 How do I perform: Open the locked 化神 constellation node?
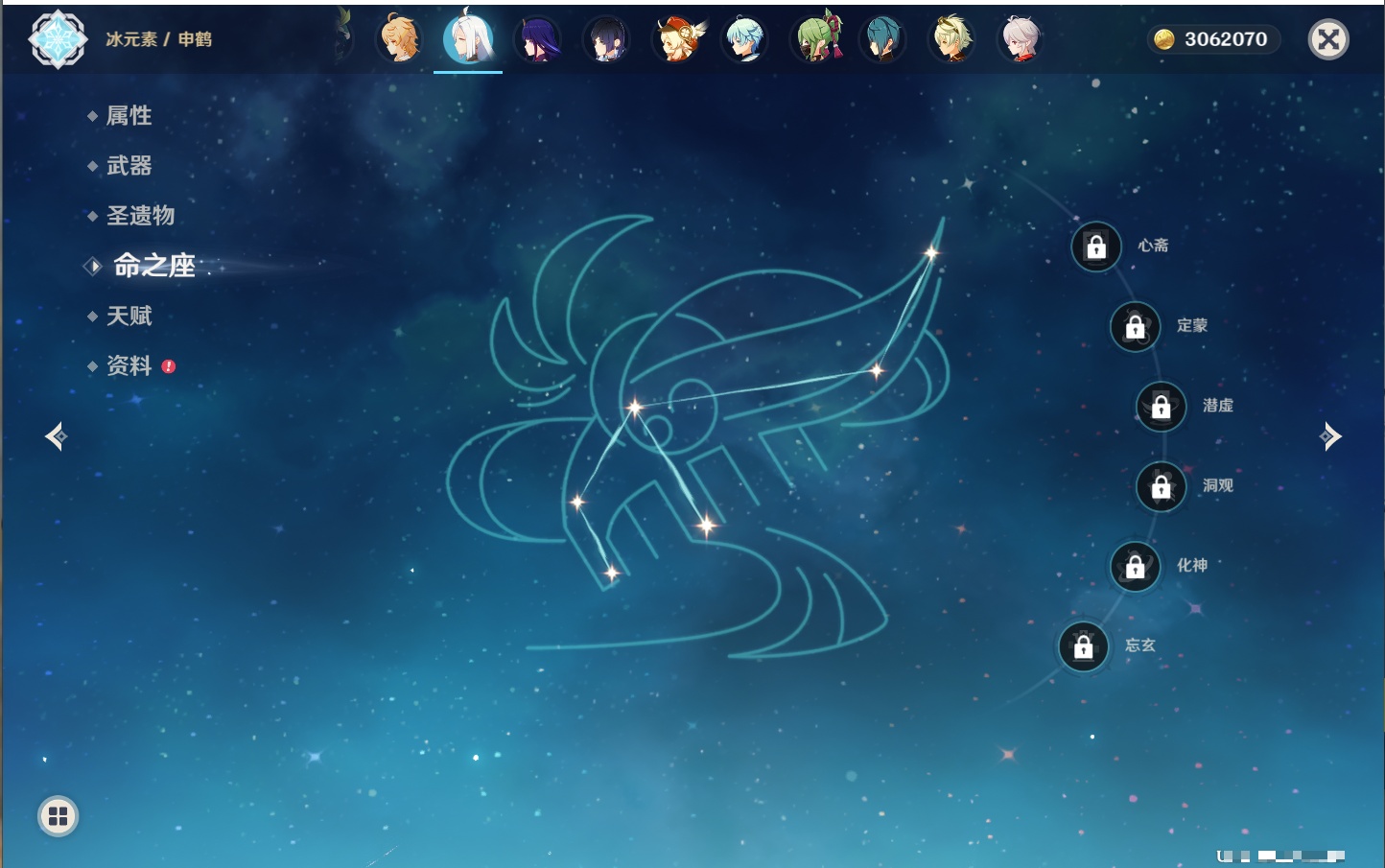pyautogui.click(x=1136, y=567)
